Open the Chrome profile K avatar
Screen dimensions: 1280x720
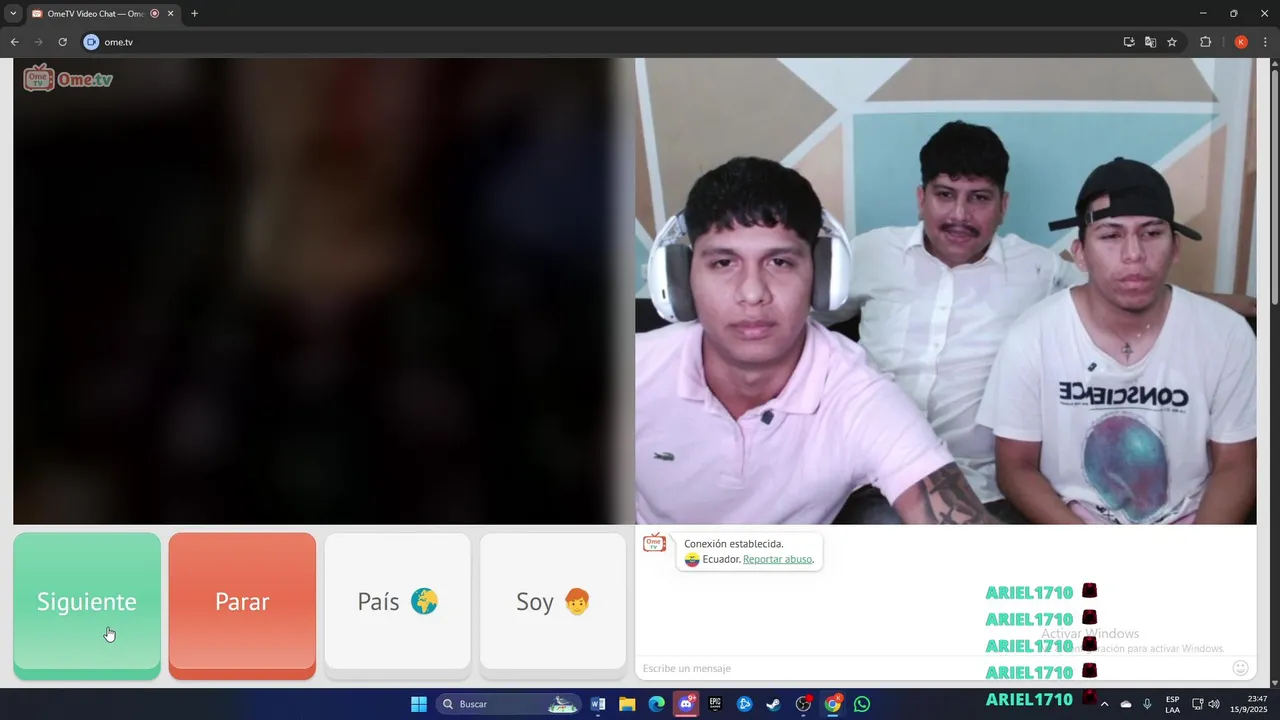[1241, 42]
